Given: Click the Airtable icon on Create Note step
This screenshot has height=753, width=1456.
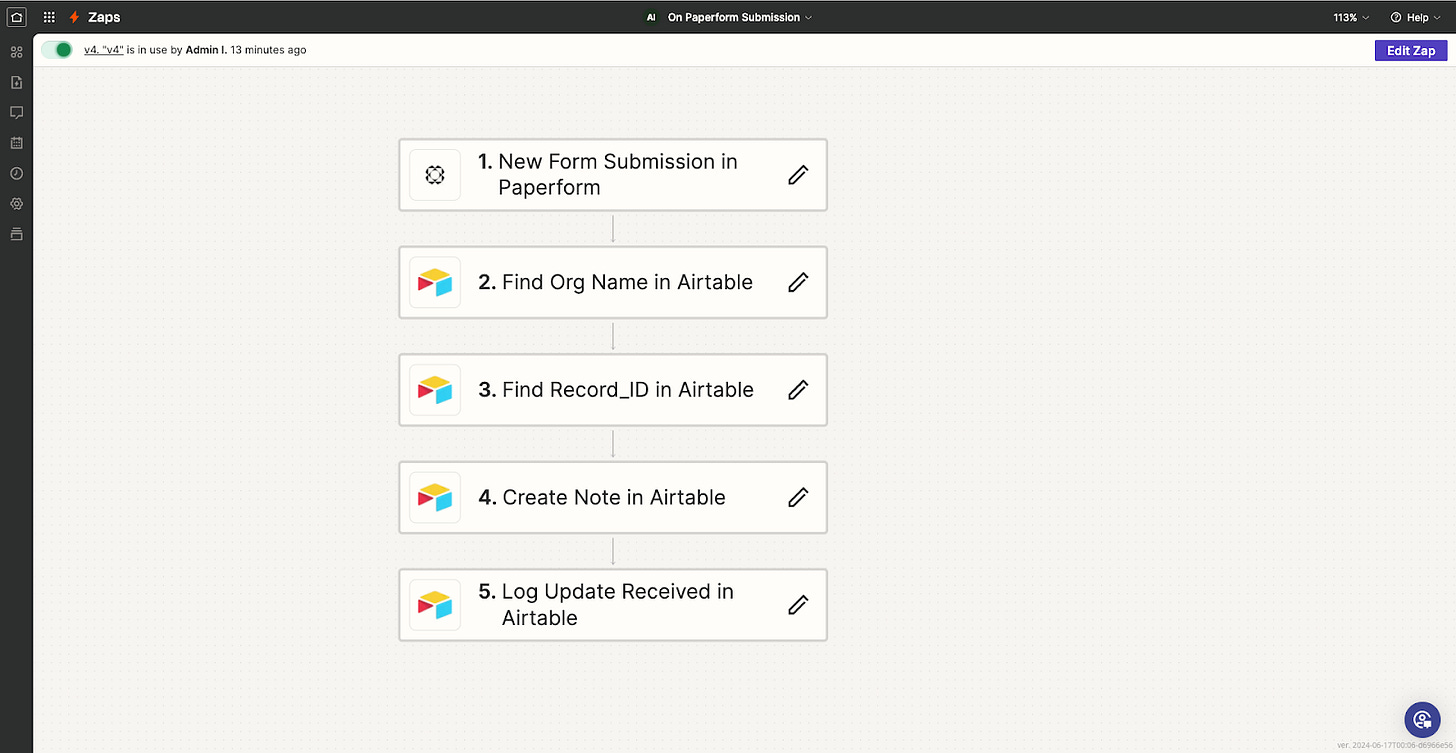Looking at the screenshot, I should click(x=435, y=497).
